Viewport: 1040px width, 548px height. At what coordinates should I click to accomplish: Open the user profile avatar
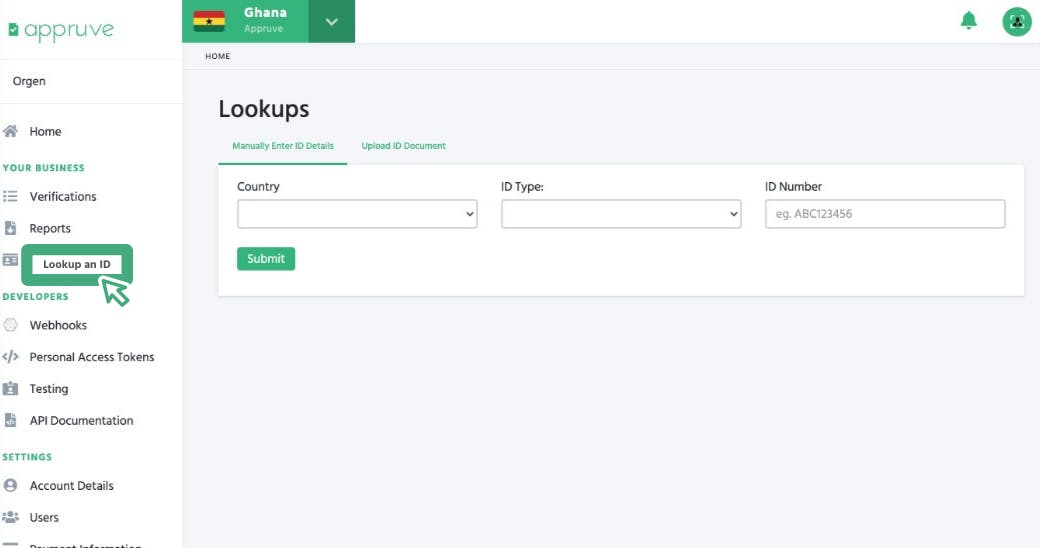pyautogui.click(x=1016, y=22)
